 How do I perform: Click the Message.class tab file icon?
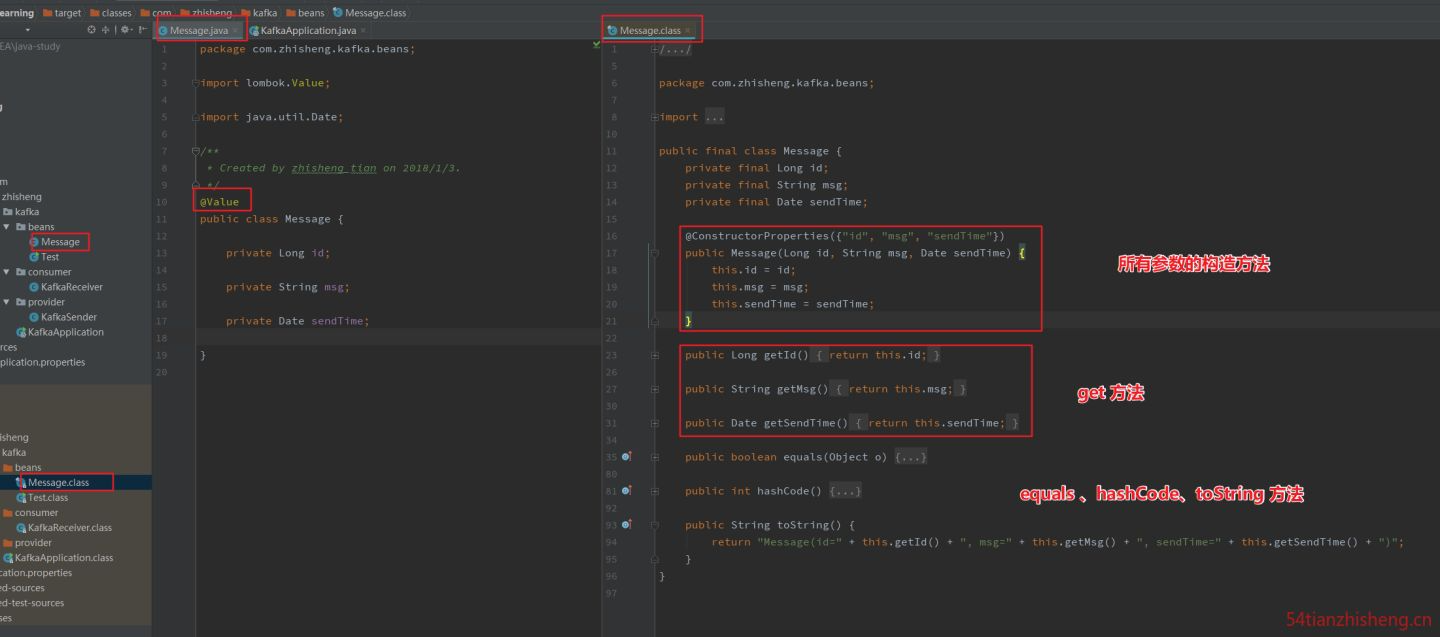click(612, 31)
